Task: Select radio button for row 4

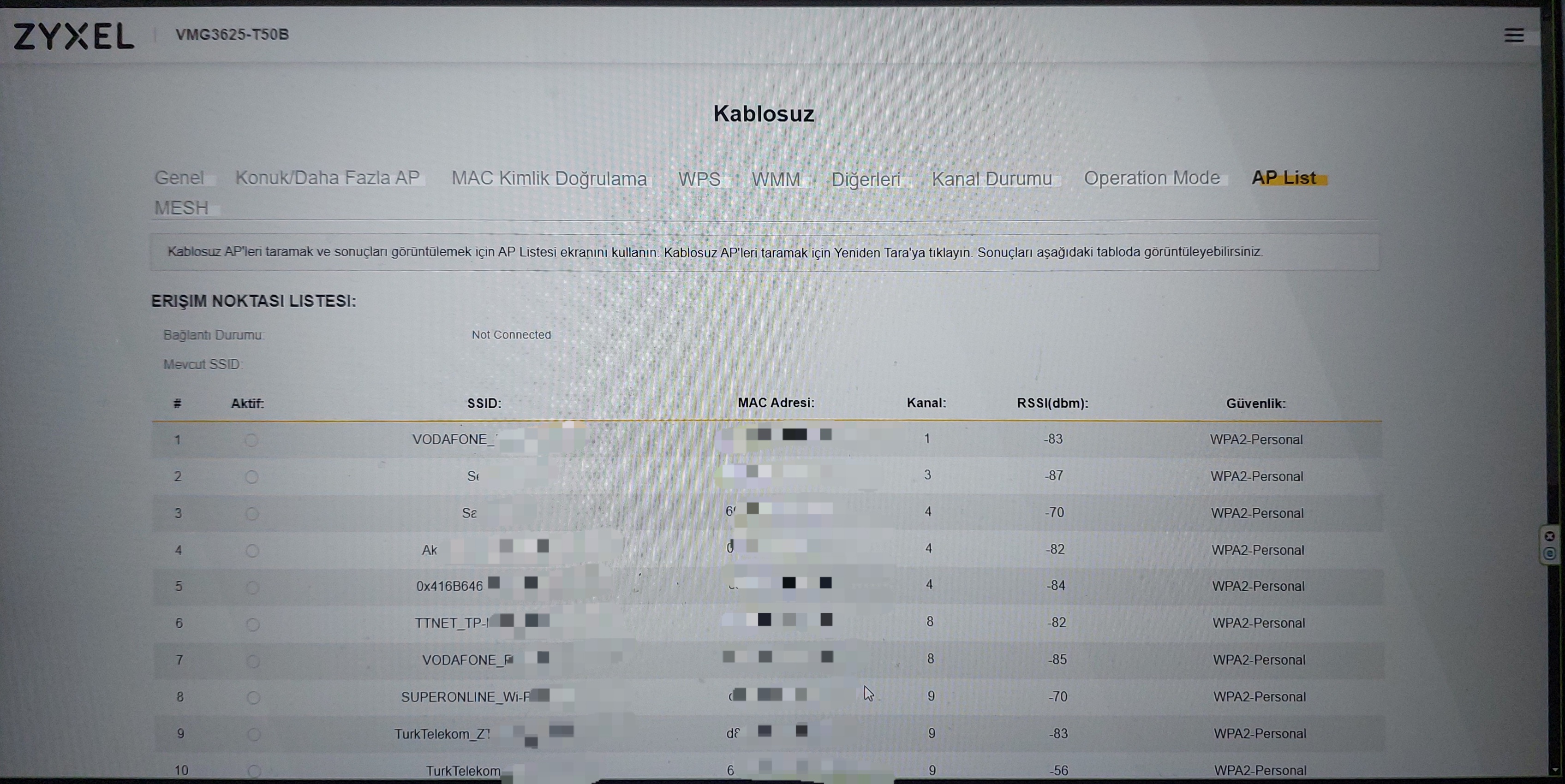Action: click(x=252, y=551)
